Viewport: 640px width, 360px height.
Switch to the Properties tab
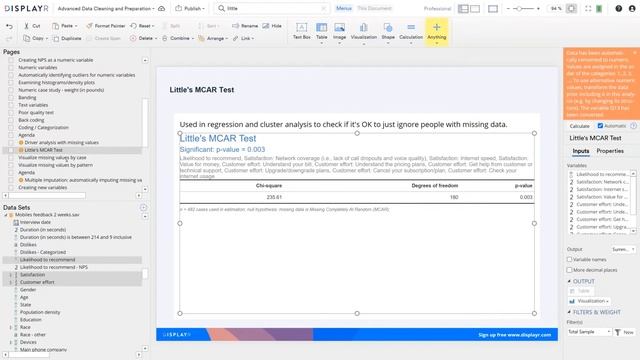610,151
